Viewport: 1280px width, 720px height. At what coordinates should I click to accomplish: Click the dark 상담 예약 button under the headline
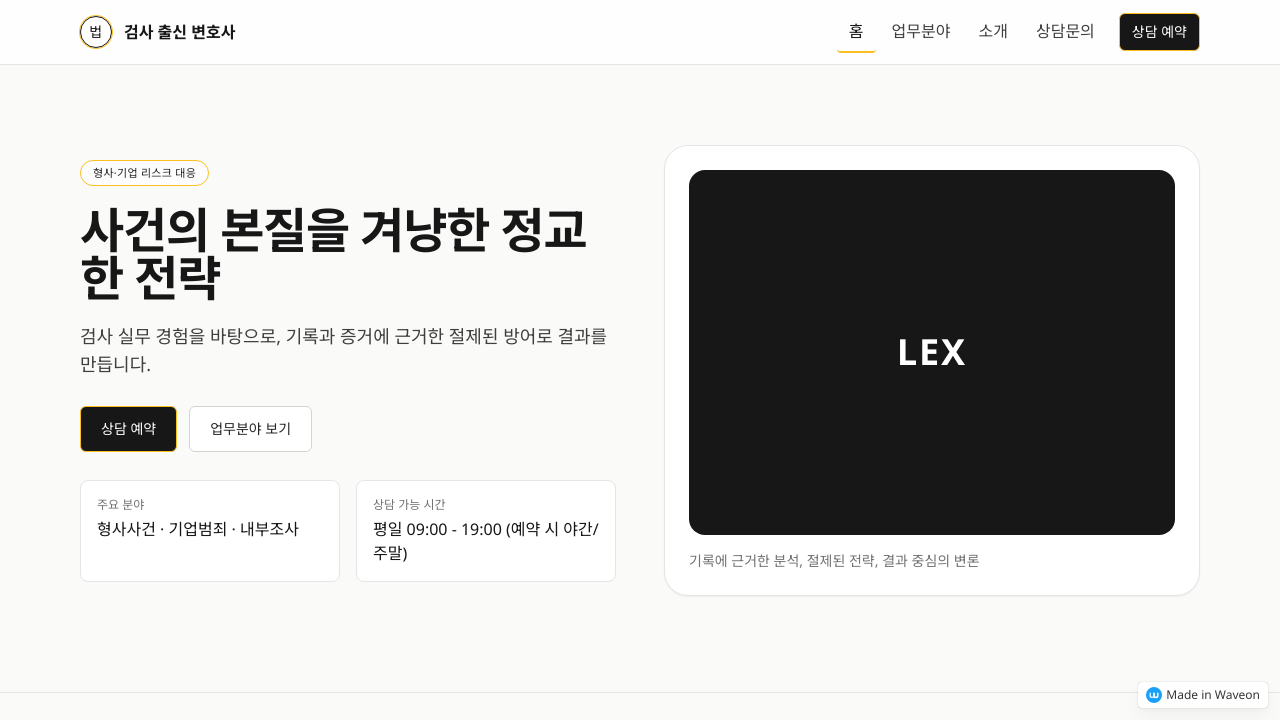pos(128,429)
